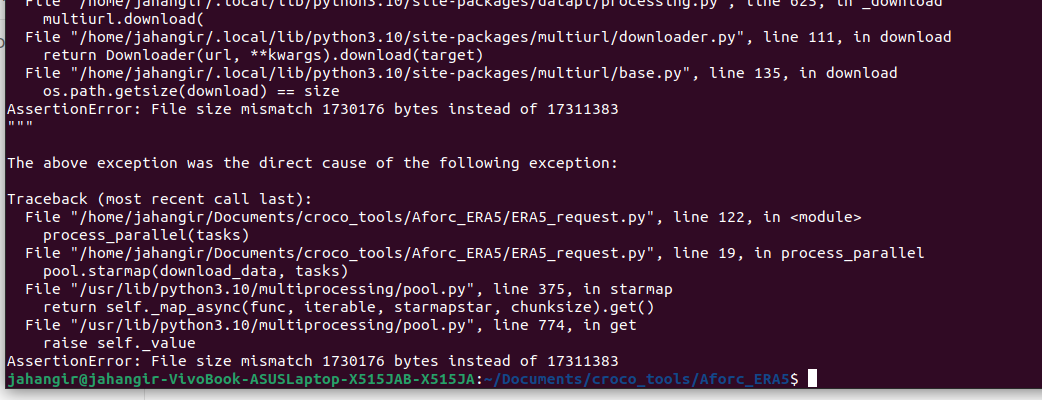
Task: Click the first AssertionError line above the triple quotes
Action: tap(312, 109)
